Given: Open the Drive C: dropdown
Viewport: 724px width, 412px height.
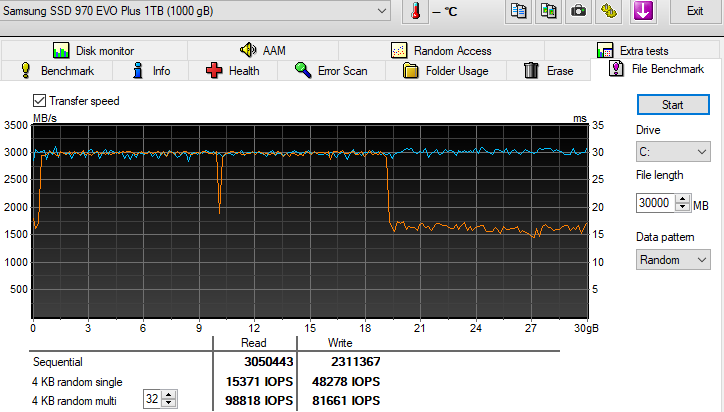Looking at the screenshot, I should 673,152.
